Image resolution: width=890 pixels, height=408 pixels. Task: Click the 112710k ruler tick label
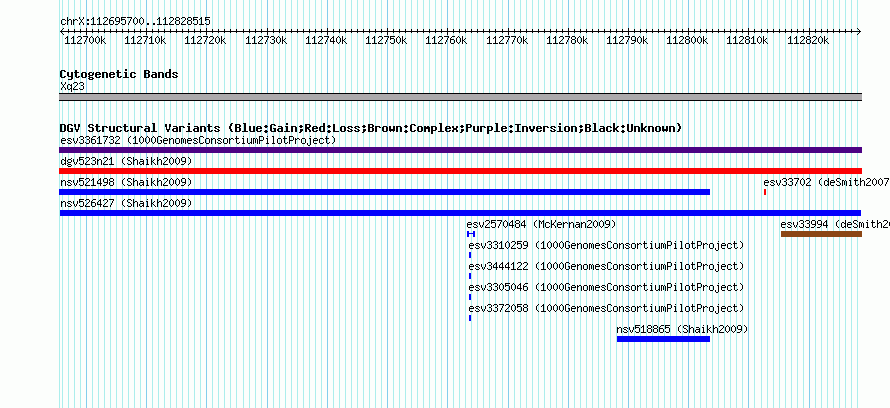coord(145,40)
